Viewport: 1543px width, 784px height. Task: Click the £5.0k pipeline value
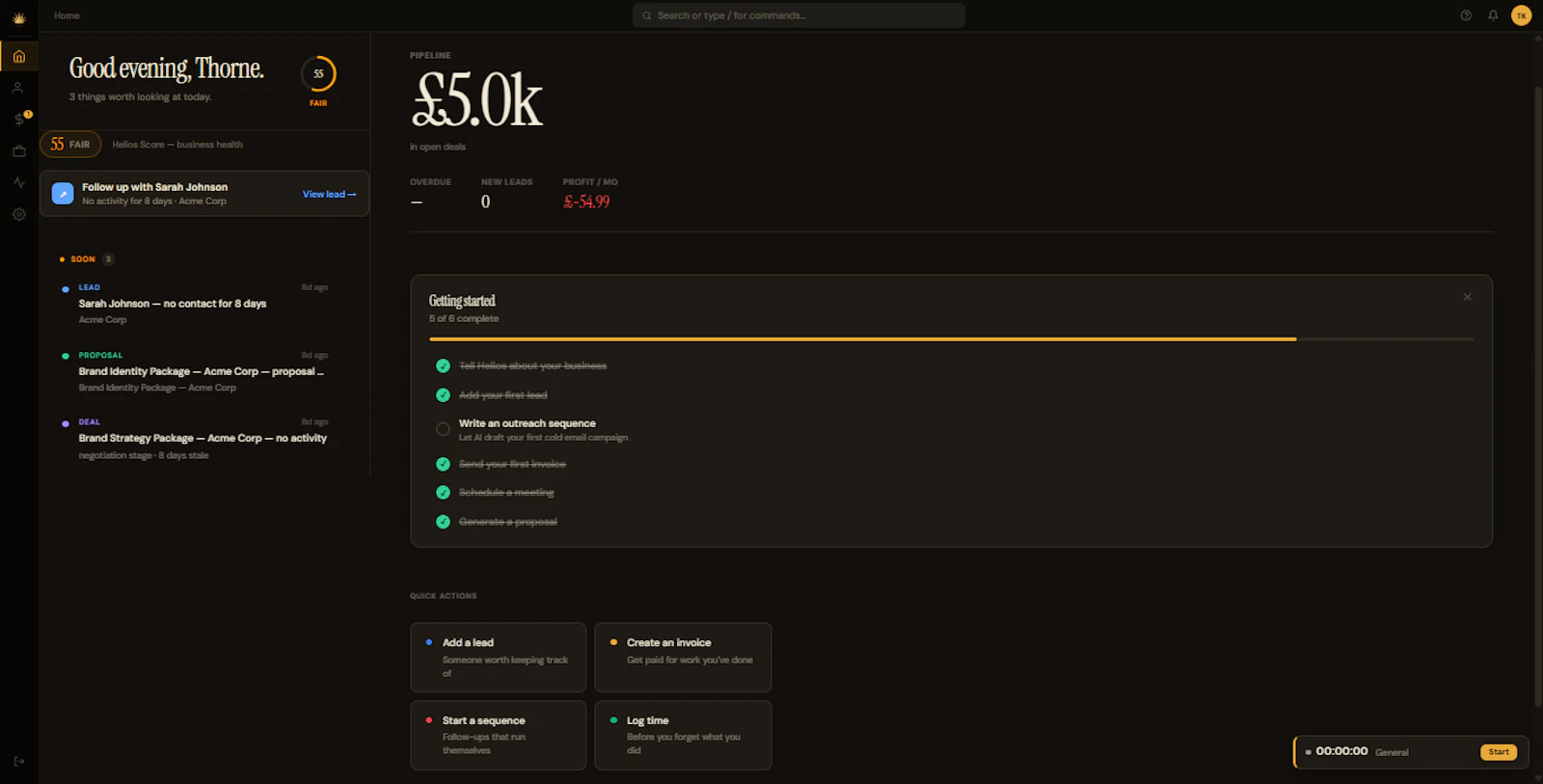(x=477, y=100)
